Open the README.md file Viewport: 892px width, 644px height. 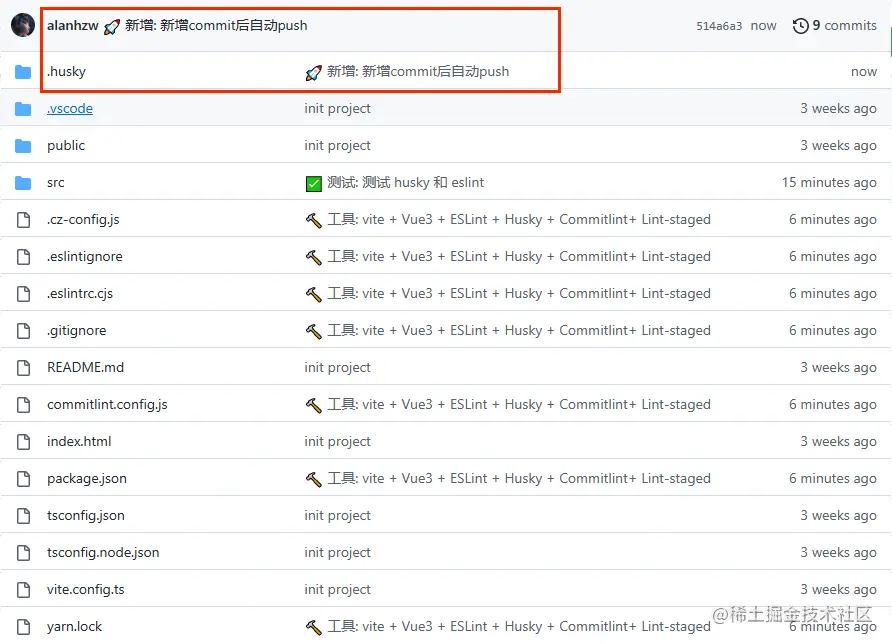tap(85, 368)
